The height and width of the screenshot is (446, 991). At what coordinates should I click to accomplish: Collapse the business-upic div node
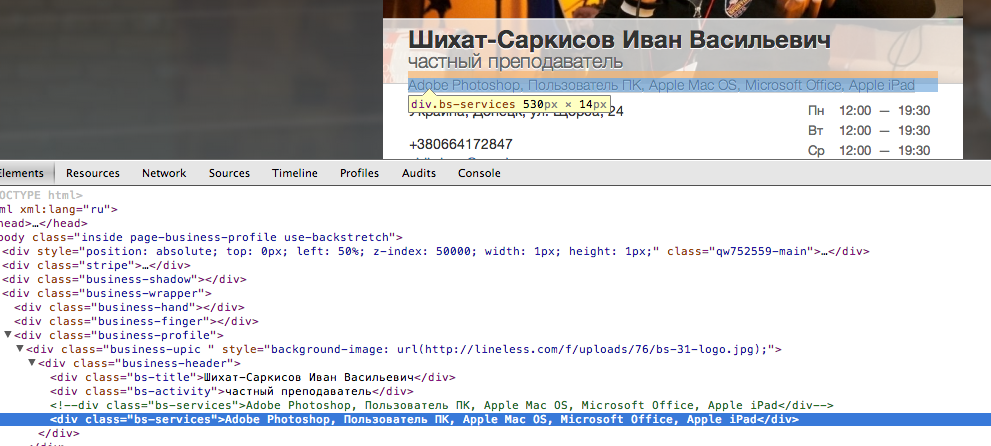click(x=20, y=349)
